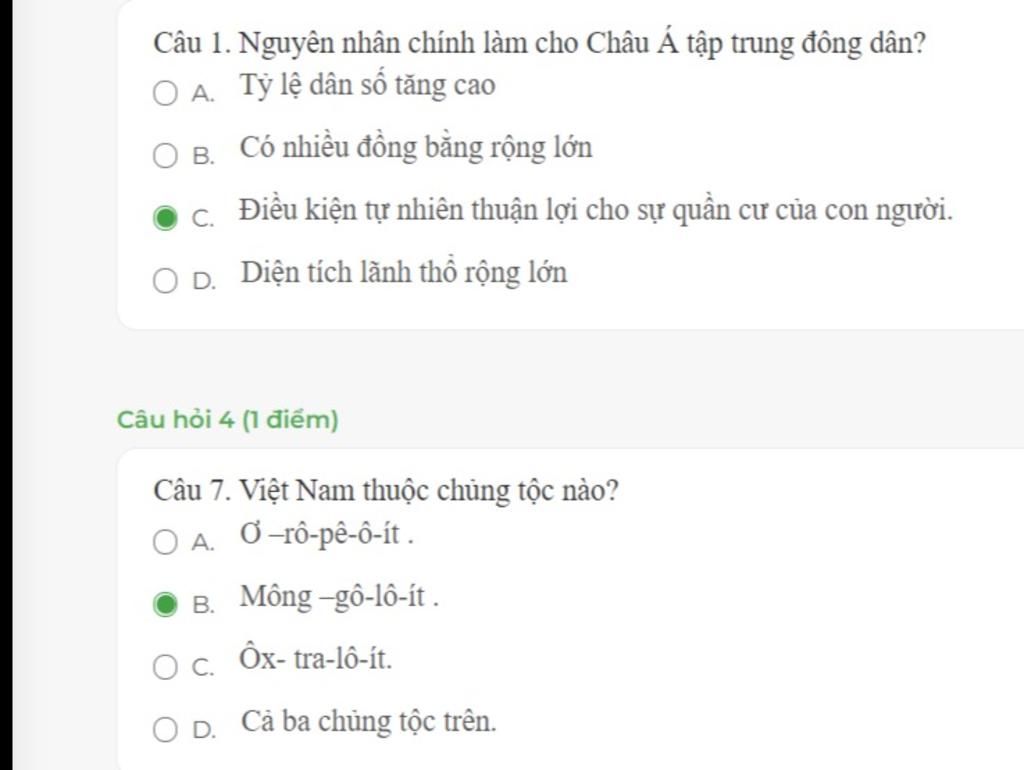
Task: Click answer 'Môn–gô-lô-ít'
Action: 339,598
